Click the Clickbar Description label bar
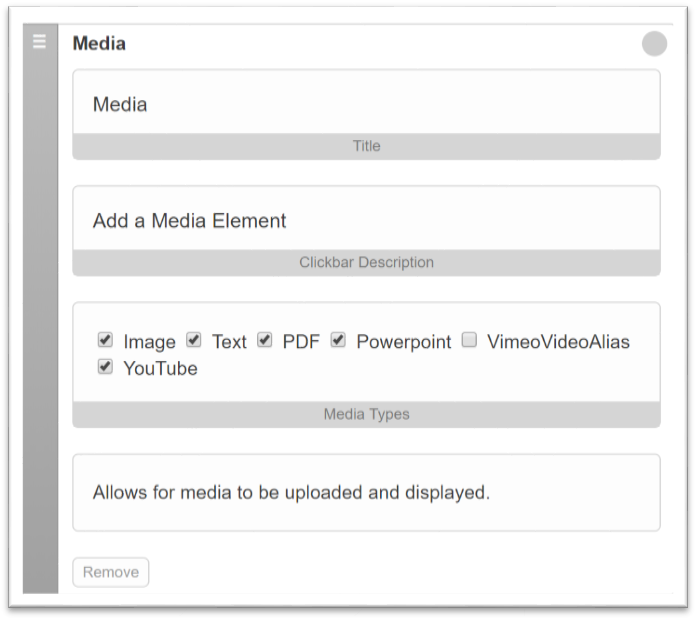Image resolution: width=697 pixels, height=620 pixels. tap(366, 263)
